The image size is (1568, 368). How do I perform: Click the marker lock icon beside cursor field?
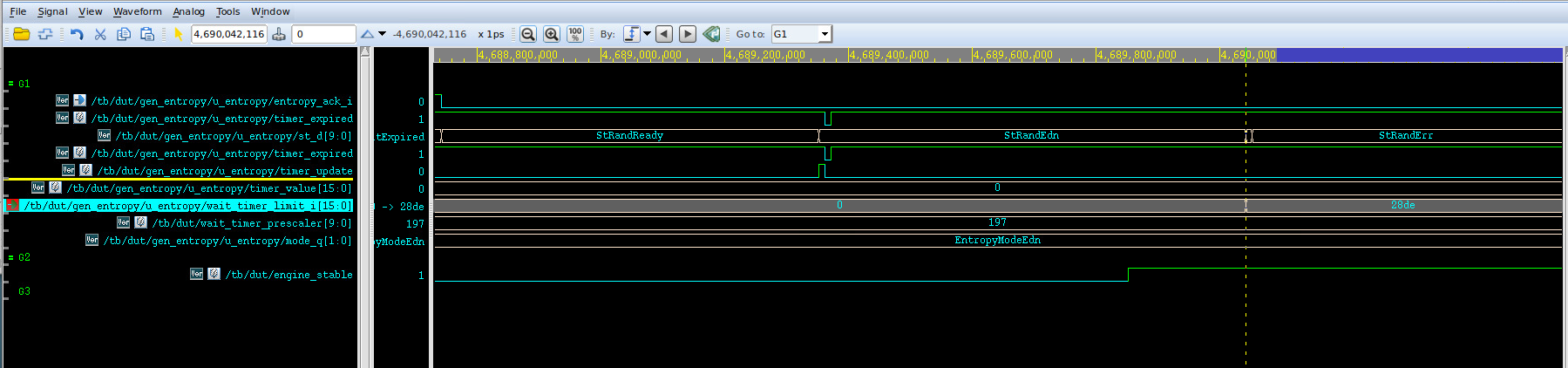[x=279, y=34]
